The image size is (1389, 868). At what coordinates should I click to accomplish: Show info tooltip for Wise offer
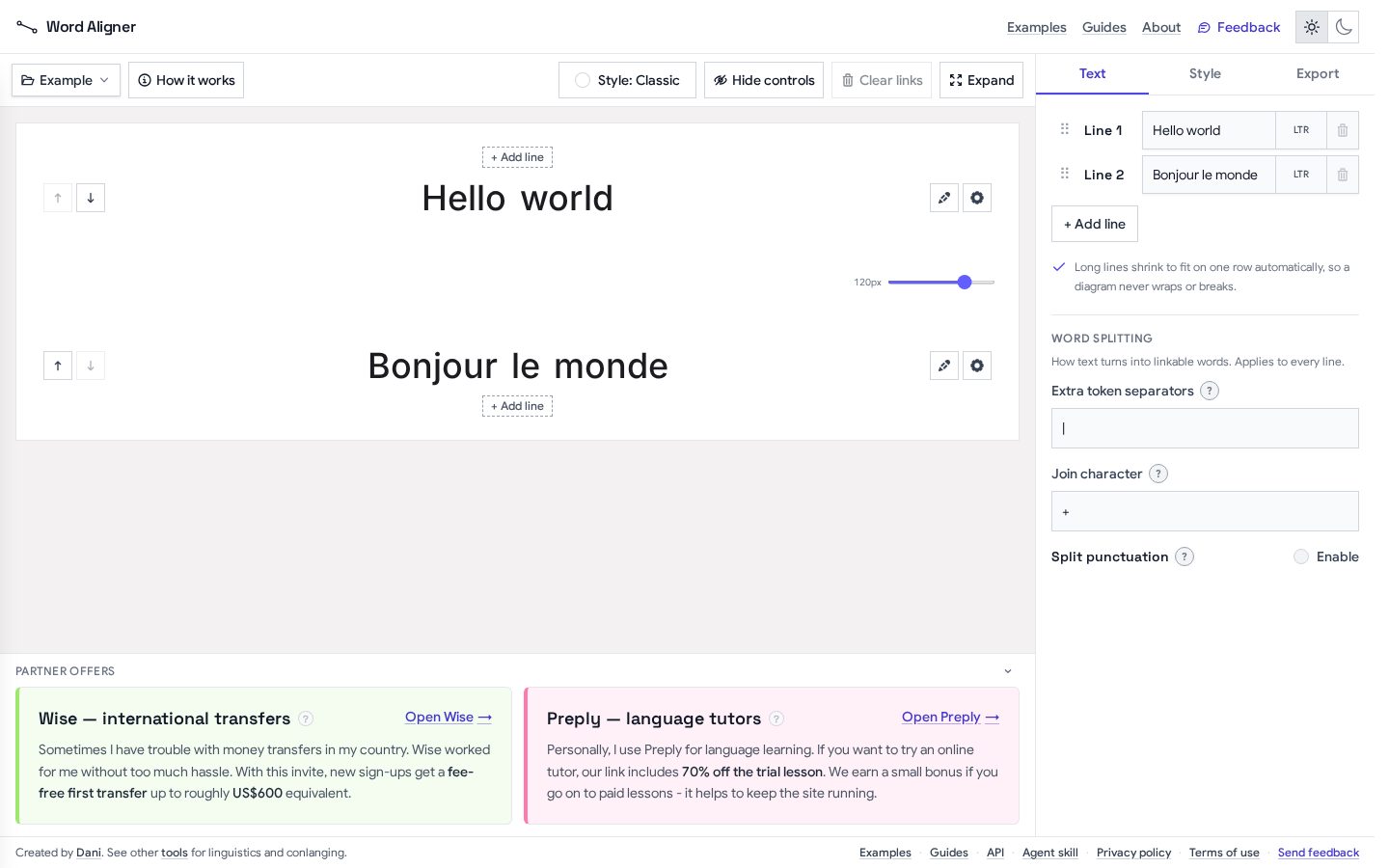click(306, 719)
